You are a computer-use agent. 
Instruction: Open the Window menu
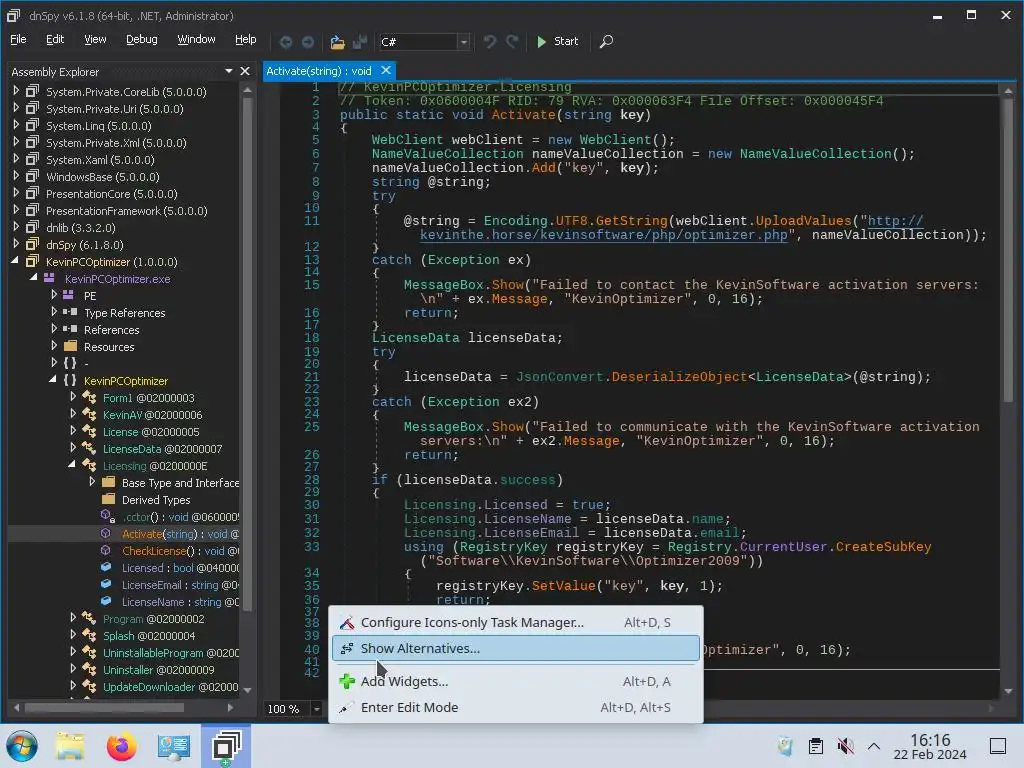197,39
